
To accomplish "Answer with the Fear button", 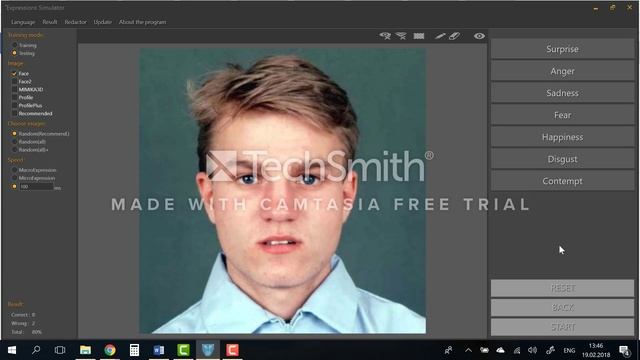I will tap(562, 115).
